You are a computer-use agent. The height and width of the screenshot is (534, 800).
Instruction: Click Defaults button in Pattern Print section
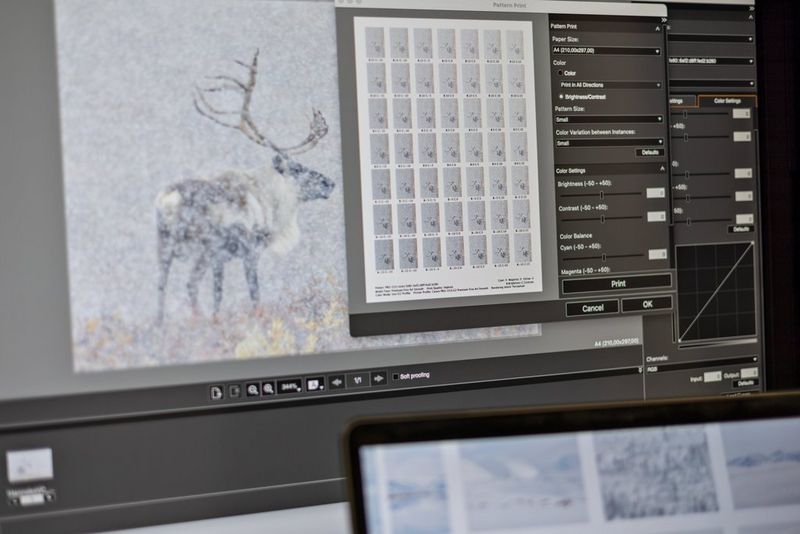point(649,152)
